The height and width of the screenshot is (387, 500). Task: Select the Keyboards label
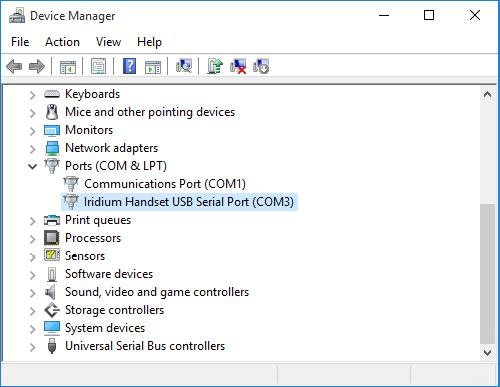point(92,94)
